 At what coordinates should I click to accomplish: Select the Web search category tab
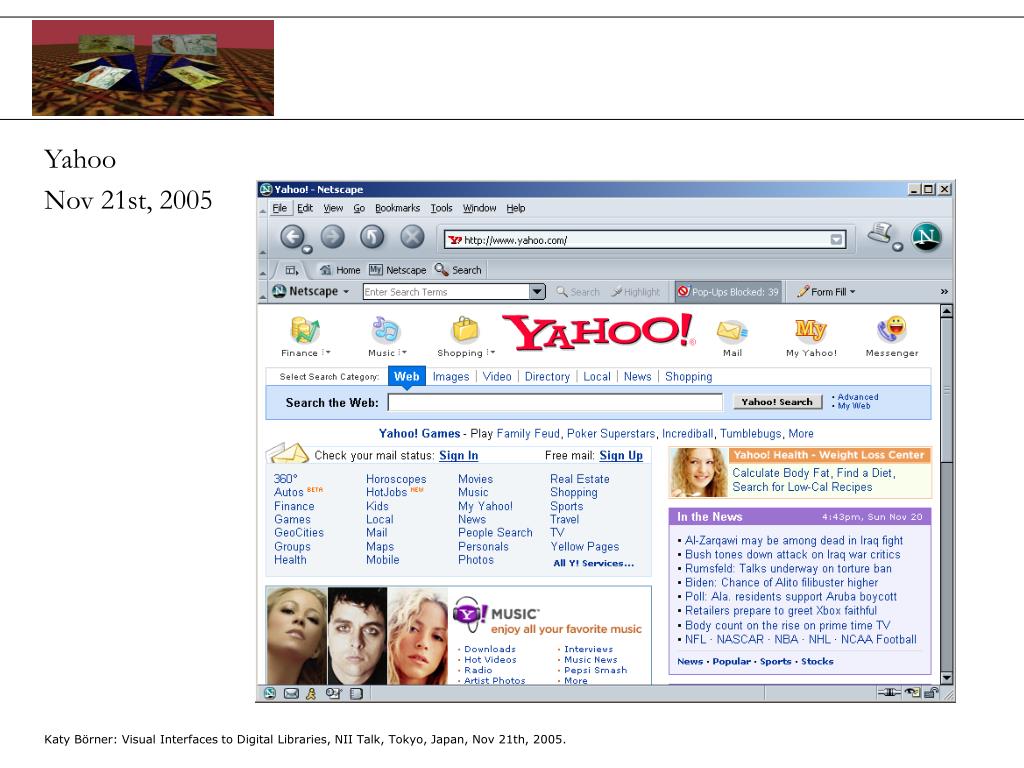[x=406, y=376]
